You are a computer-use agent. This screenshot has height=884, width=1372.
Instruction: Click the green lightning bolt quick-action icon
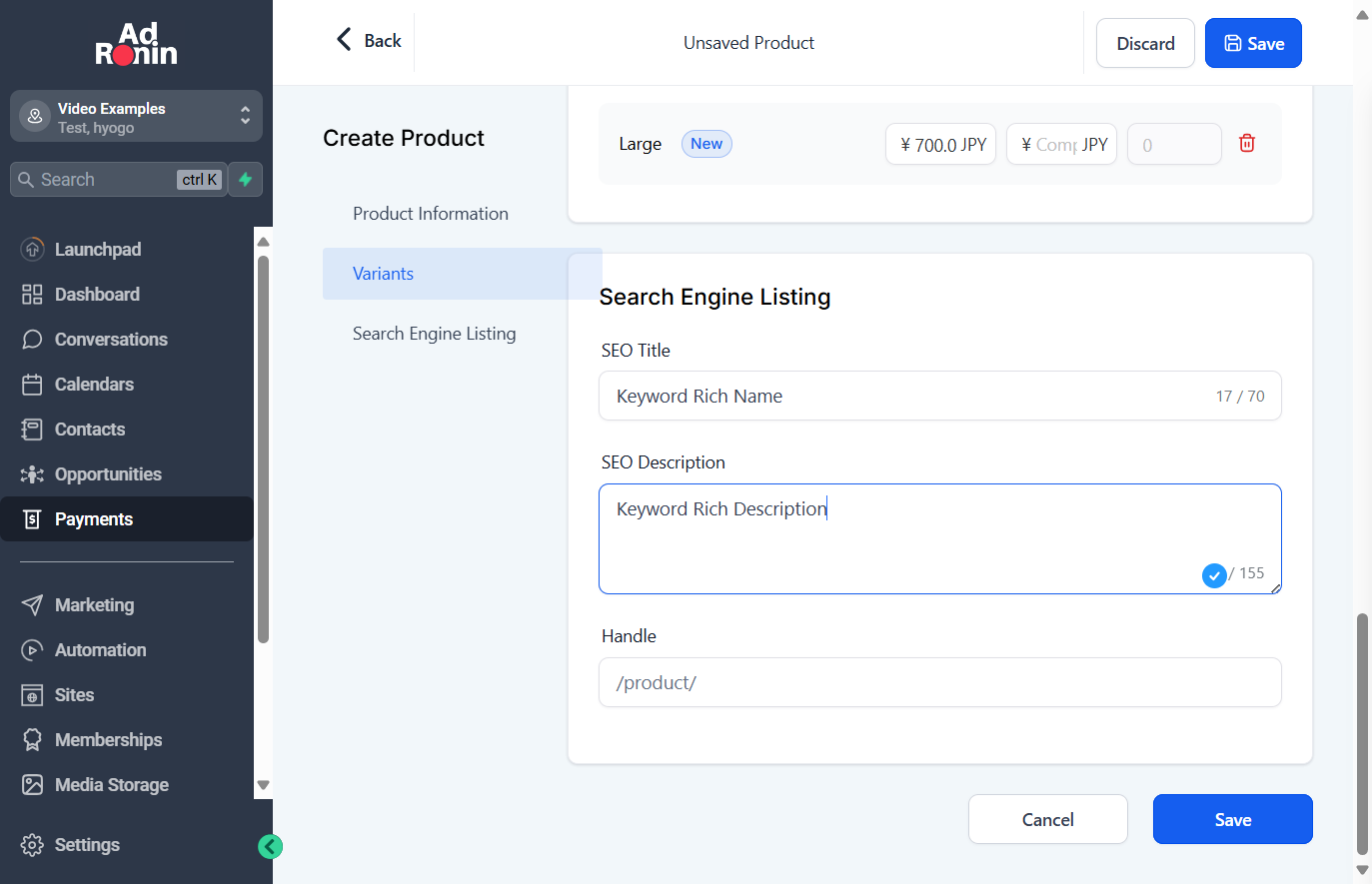coord(246,180)
